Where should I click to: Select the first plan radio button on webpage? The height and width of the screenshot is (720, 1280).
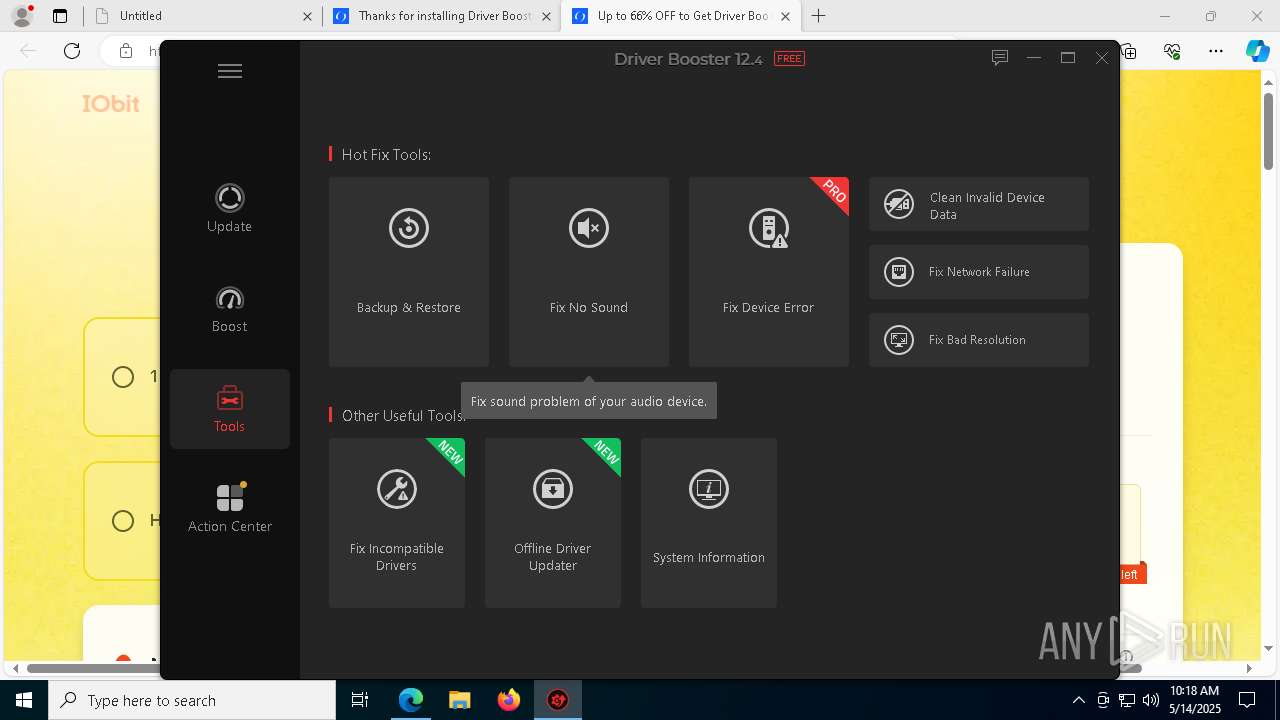tap(123, 377)
